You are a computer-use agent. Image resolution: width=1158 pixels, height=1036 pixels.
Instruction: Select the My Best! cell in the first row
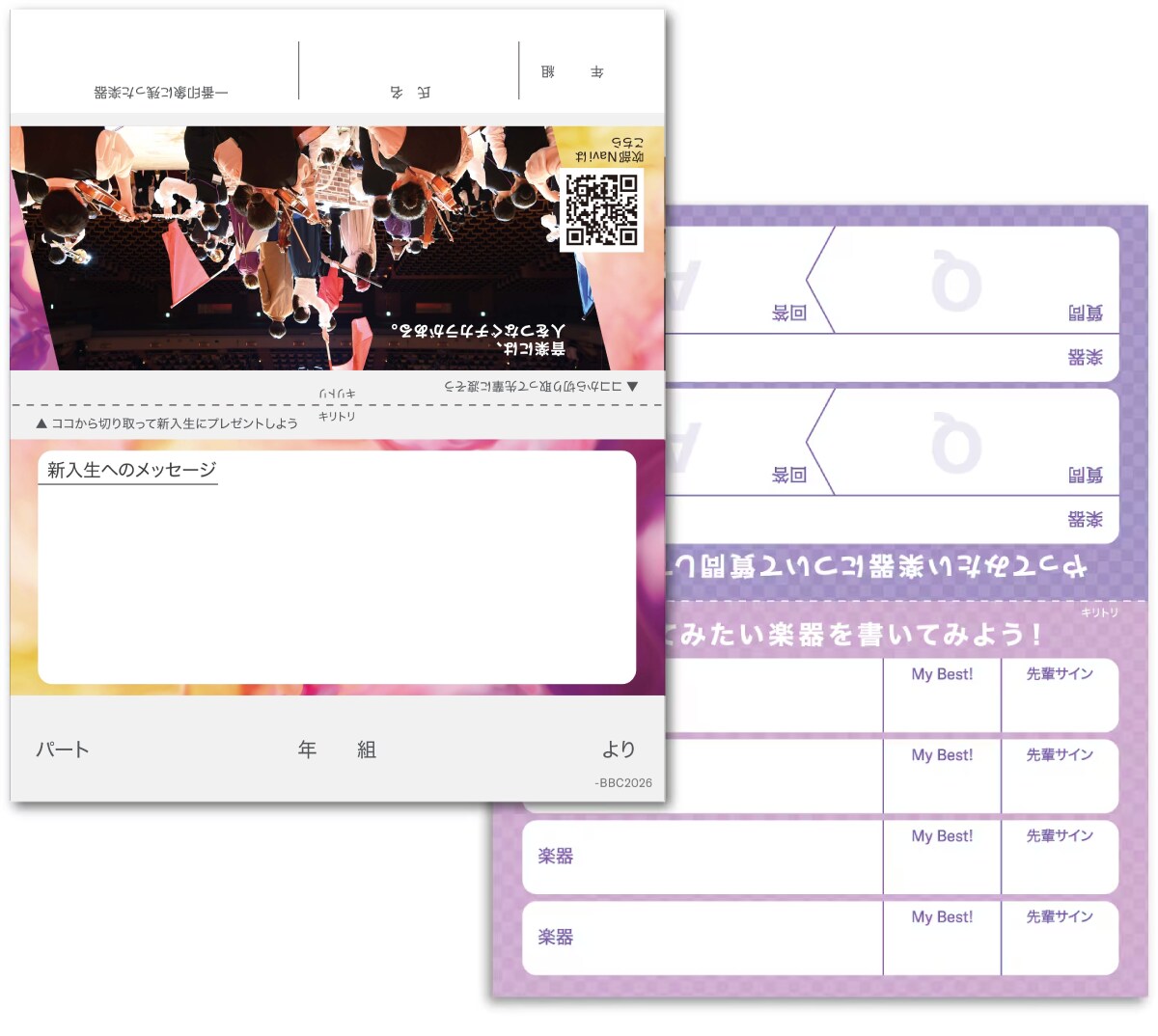(942, 695)
